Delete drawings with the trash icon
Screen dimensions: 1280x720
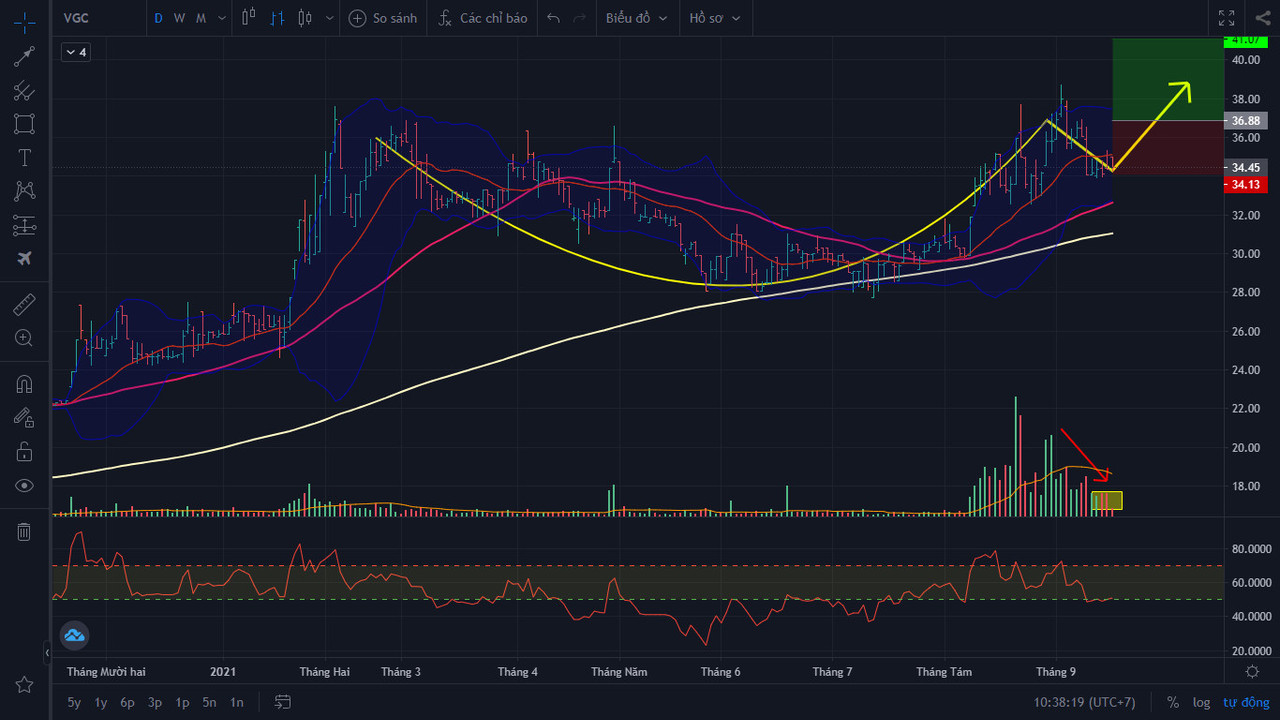[x=24, y=531]
